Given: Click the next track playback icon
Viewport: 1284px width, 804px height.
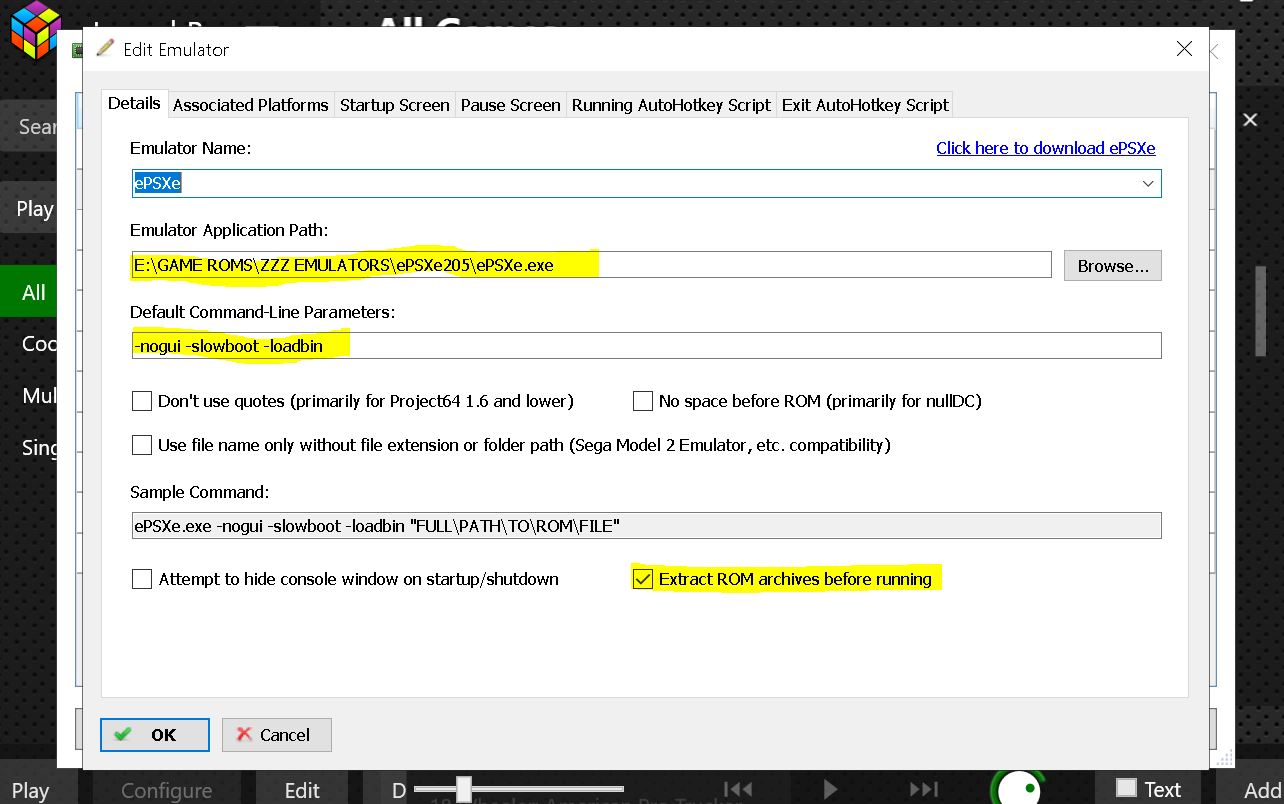Looking at the screenshot, I should pos(924,789).
